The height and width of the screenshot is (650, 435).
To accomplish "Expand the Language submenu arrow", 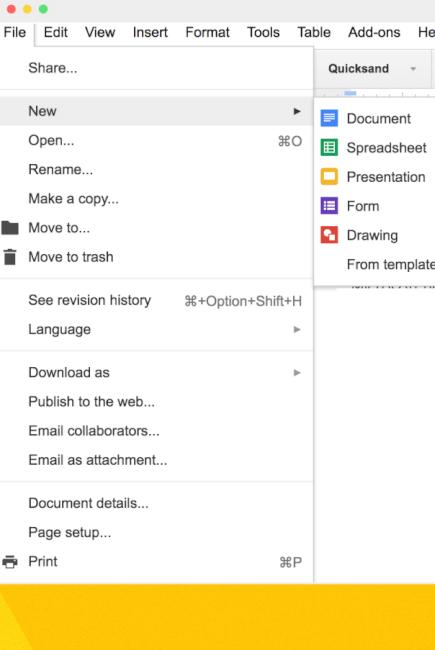I will coord(297,330).
